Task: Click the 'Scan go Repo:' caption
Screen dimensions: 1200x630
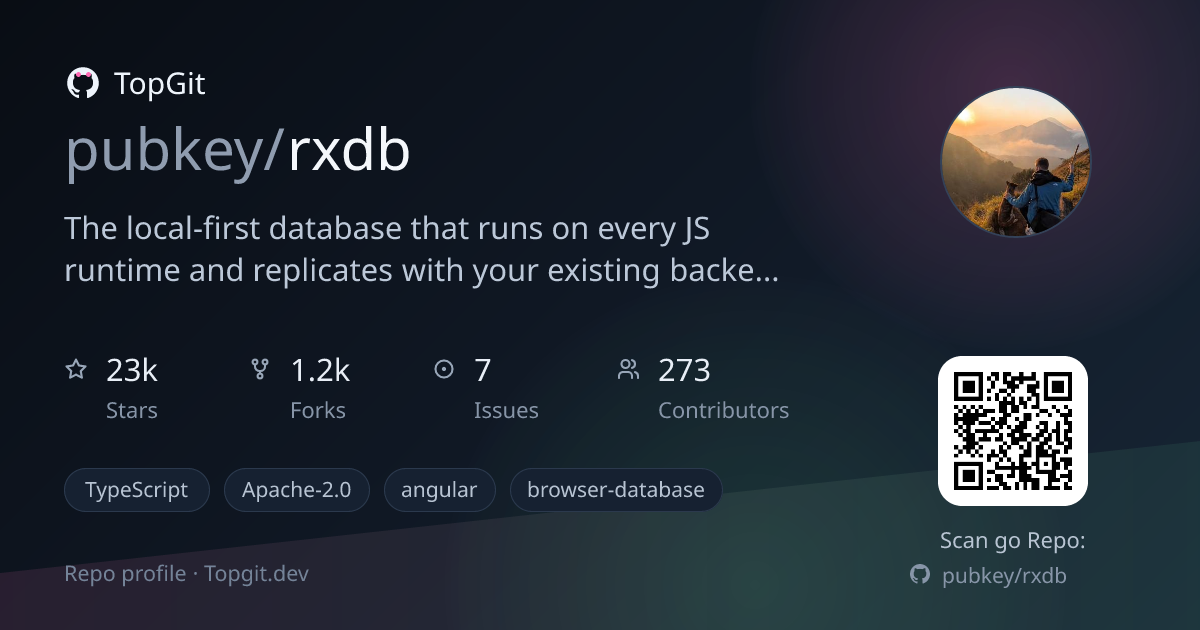Action: point(1013,541)
